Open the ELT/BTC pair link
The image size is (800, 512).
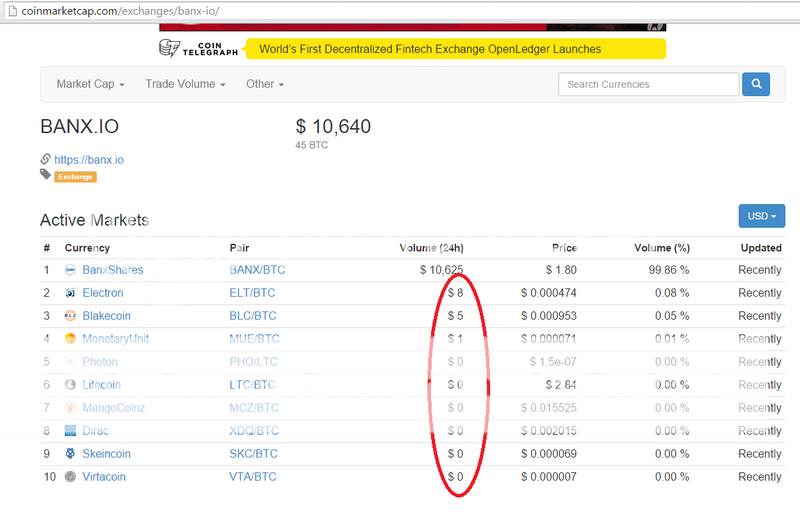(252, 293)
